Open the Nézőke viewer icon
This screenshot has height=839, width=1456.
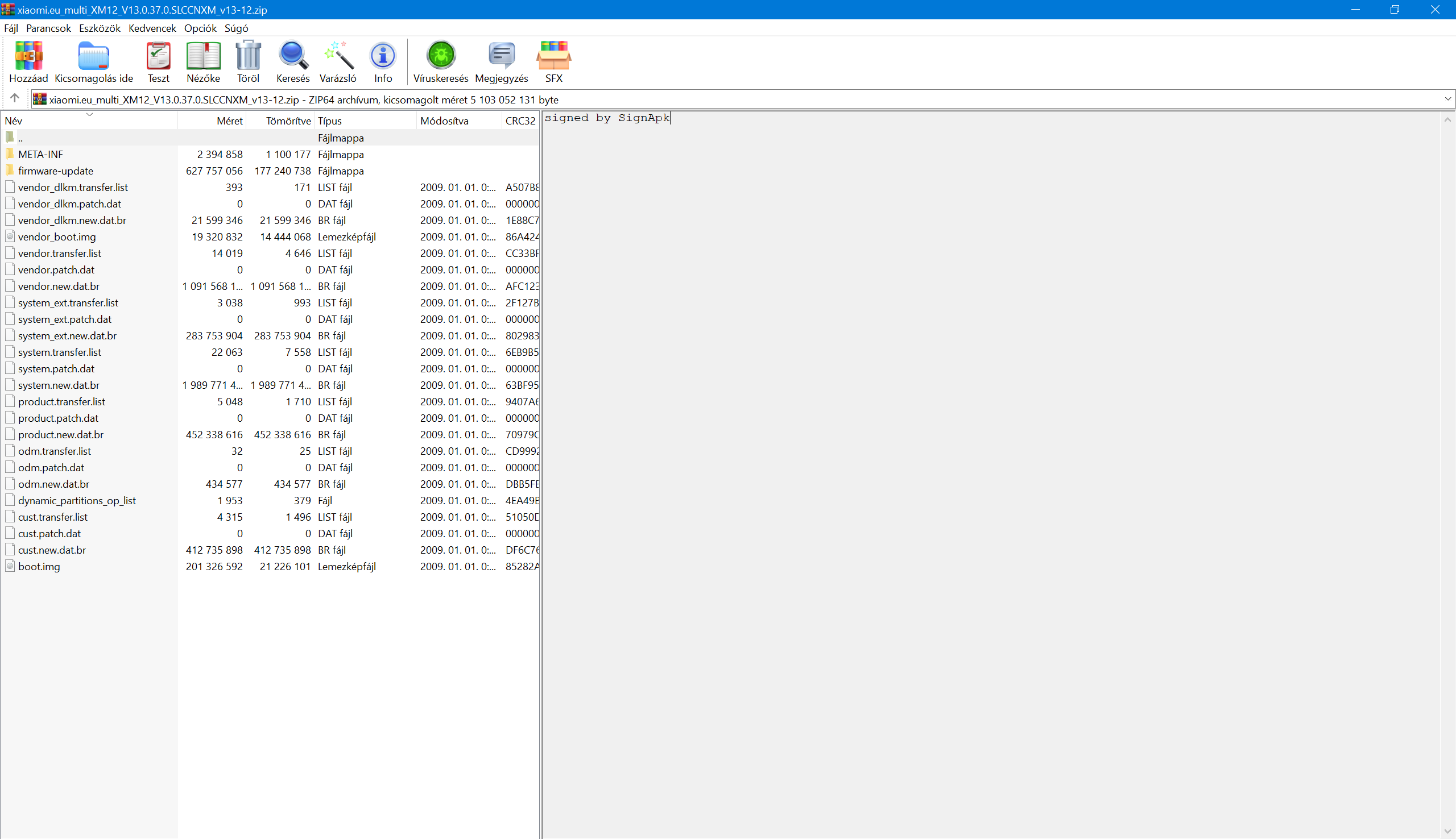point(203,55)
